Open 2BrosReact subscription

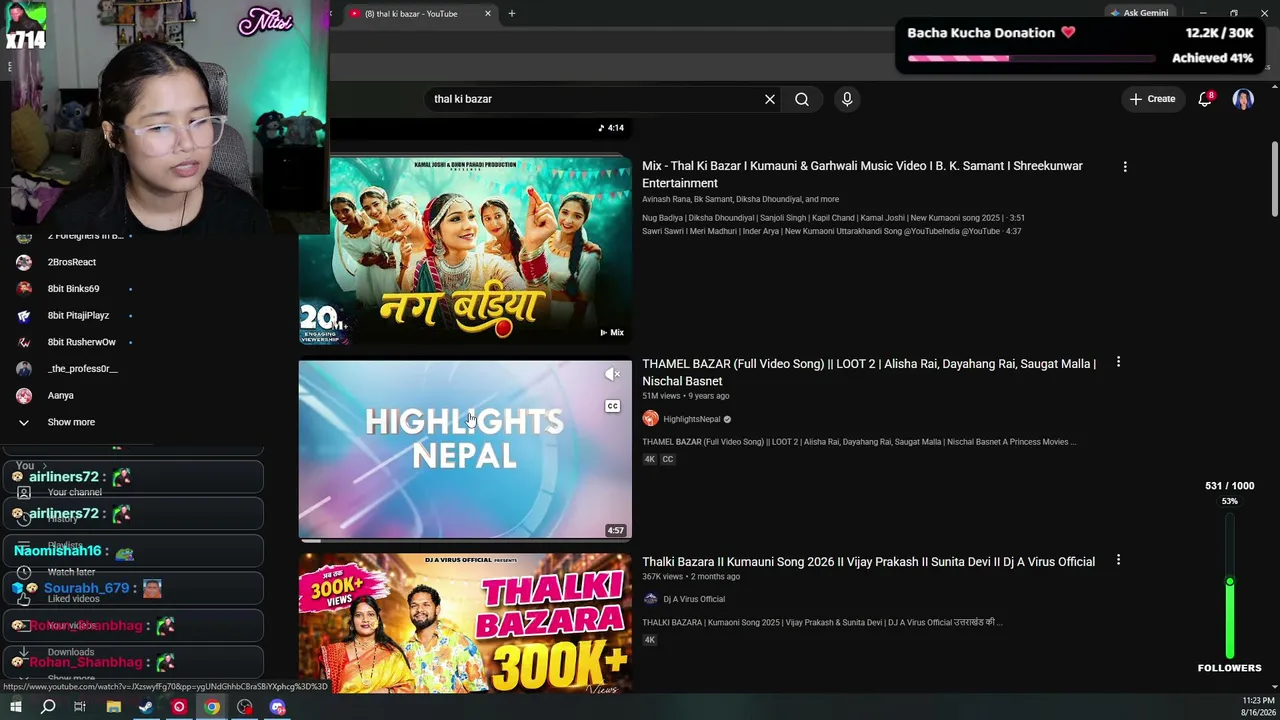(x=72, y=262)
